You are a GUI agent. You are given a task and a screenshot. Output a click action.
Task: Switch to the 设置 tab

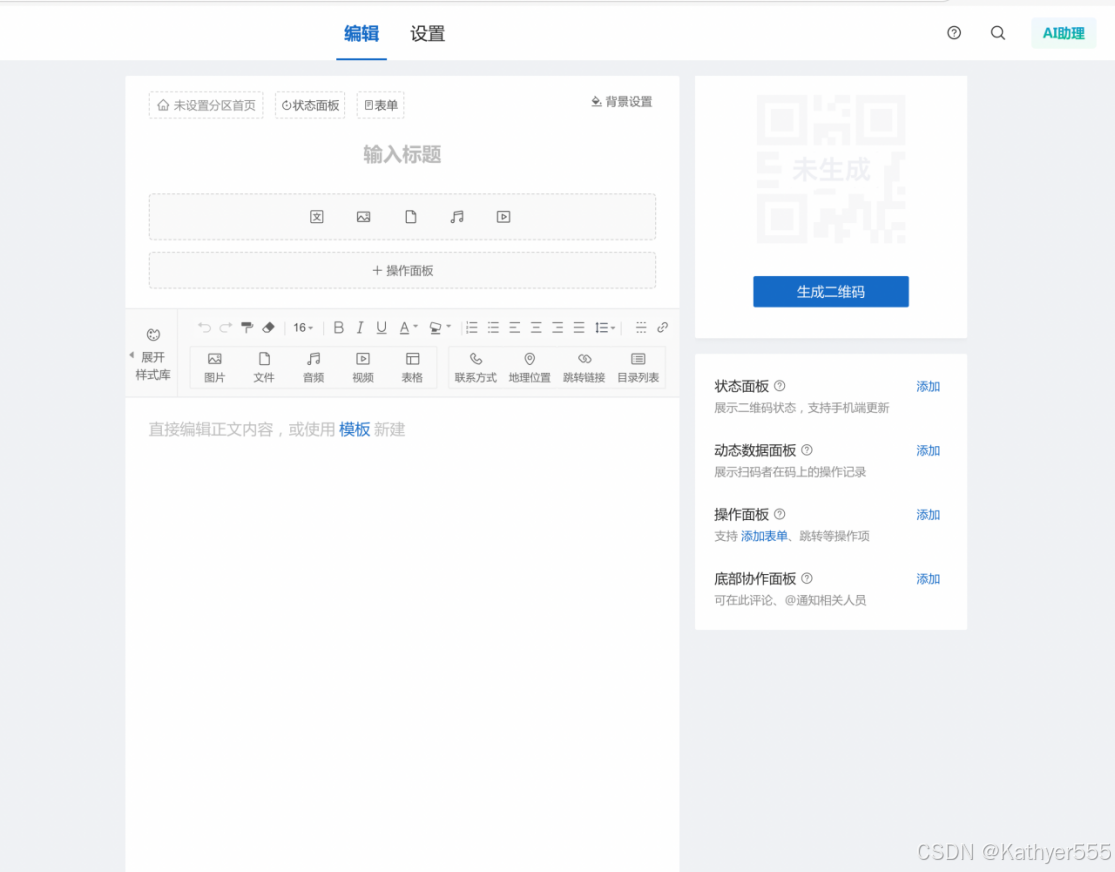pyautogui.click(x=427, y=33)
